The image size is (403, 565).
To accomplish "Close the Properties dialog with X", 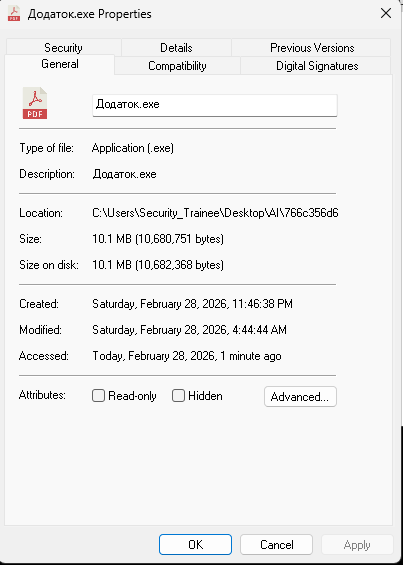I will pos(386,14).
